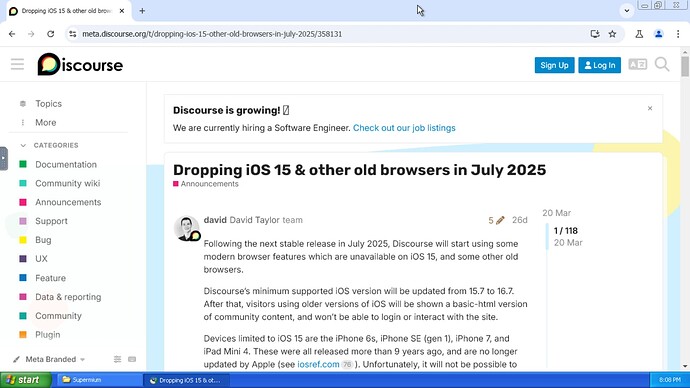The height and width of the screenshot is (388, 690).
Task: Click the topic title heading
Action: pyautogui.click(x=359, y=170)
